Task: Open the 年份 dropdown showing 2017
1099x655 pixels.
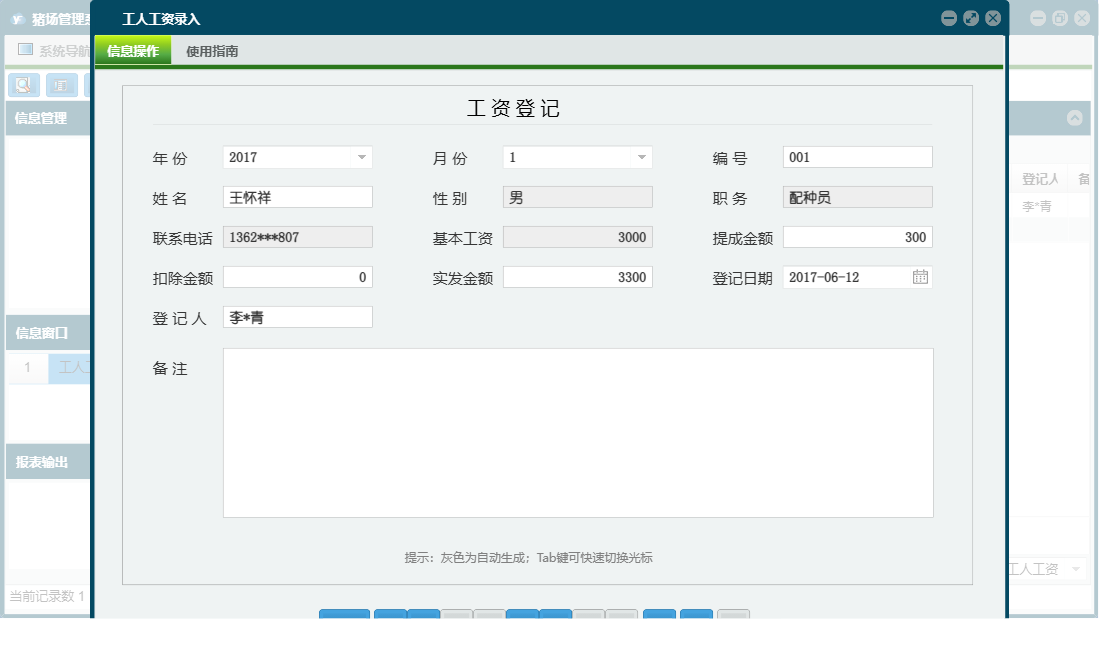Action: tap(363, 157)
